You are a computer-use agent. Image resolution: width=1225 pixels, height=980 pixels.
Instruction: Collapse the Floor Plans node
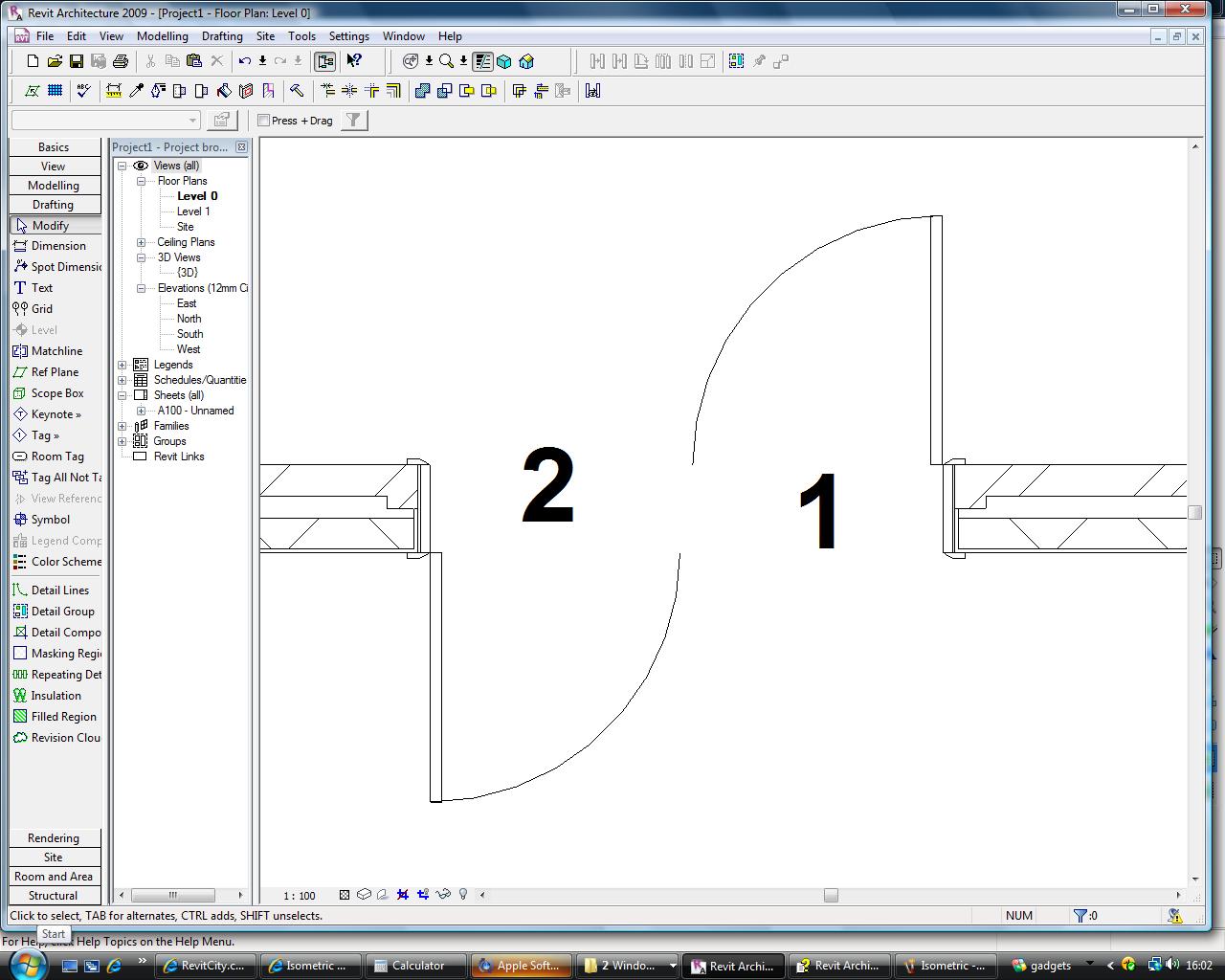(142, 181)
